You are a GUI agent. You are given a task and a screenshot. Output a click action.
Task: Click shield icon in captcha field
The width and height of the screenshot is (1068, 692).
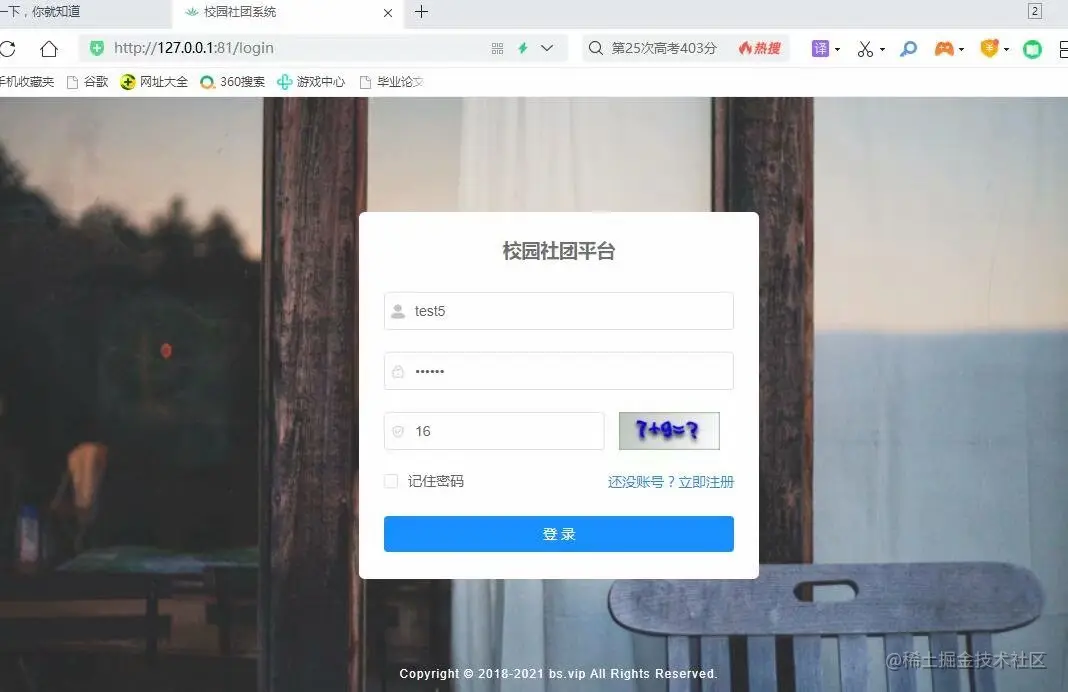[398, 431]
